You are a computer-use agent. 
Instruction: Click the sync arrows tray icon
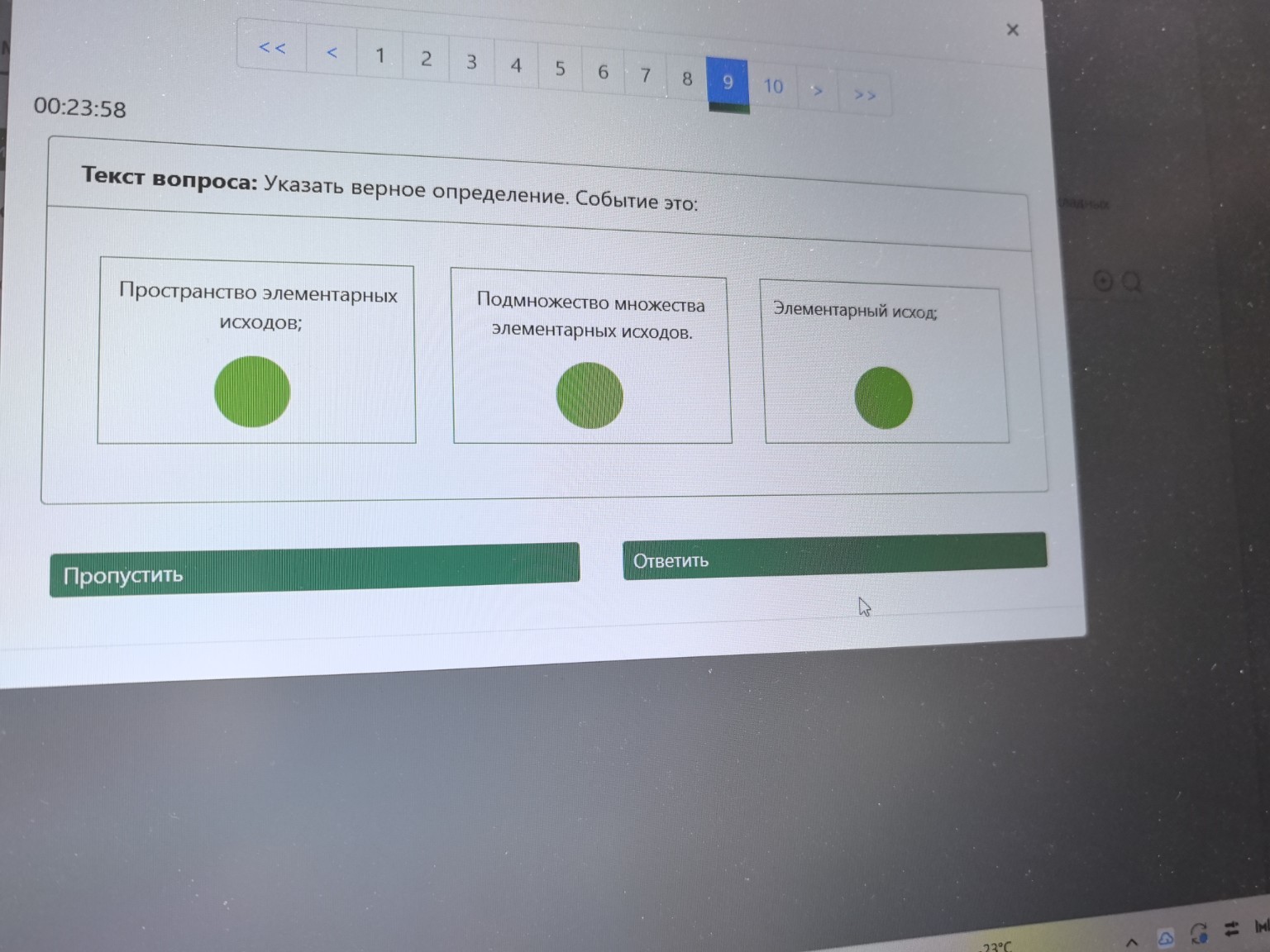[1199, 933]
